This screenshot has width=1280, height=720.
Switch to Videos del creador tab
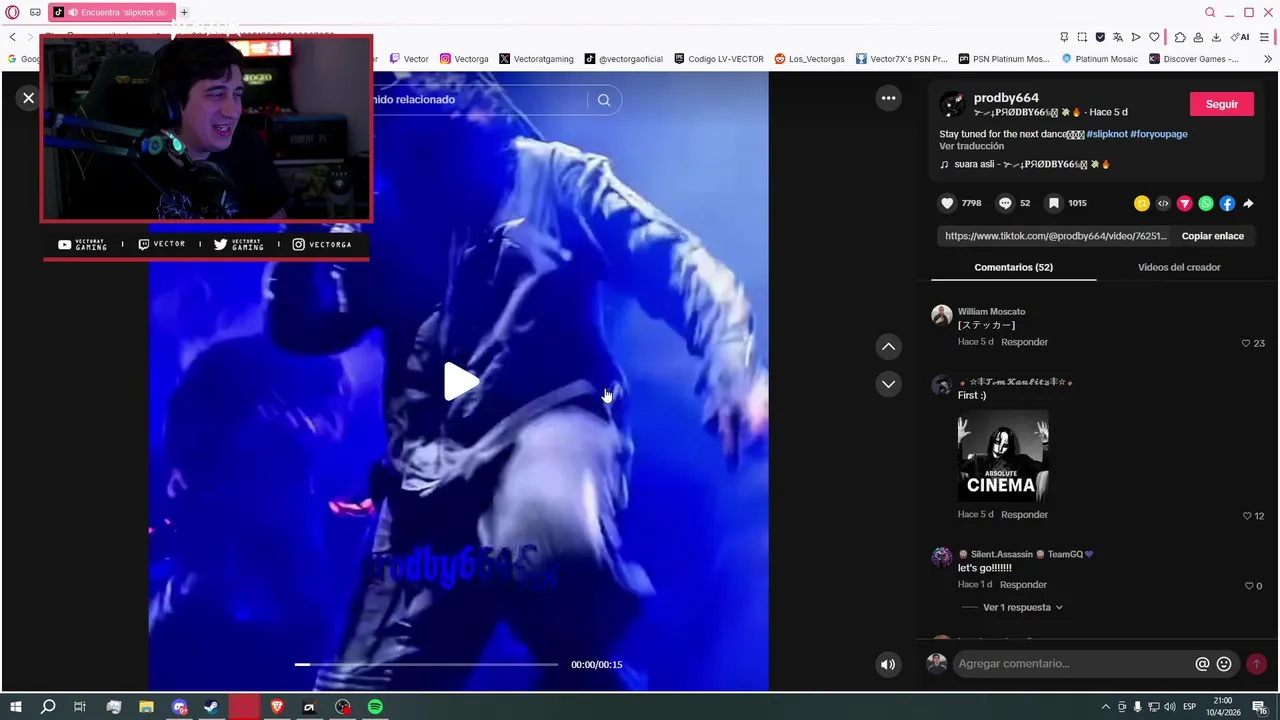coord(1179,267)
